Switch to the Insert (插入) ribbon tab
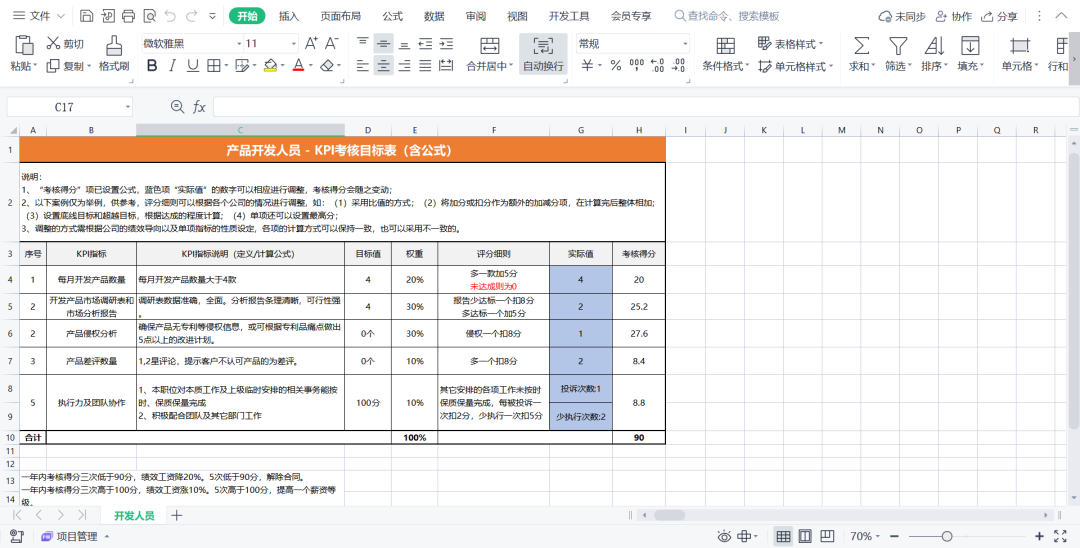This screenshot has width=1080, height=548. 289,16
